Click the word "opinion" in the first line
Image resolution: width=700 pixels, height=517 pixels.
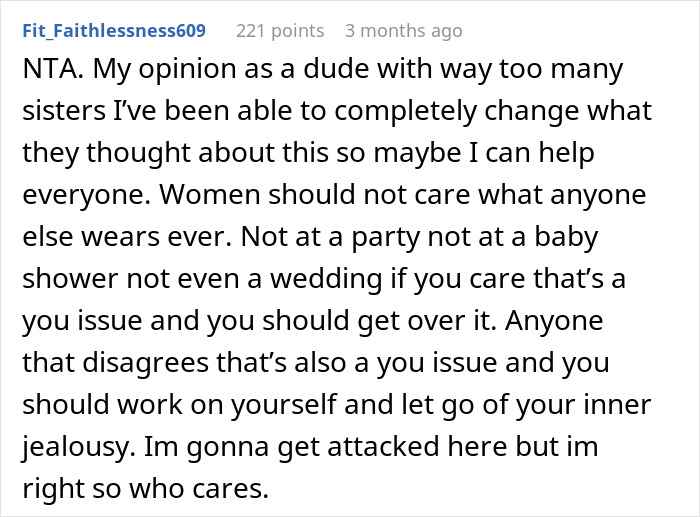coord(176,71)
